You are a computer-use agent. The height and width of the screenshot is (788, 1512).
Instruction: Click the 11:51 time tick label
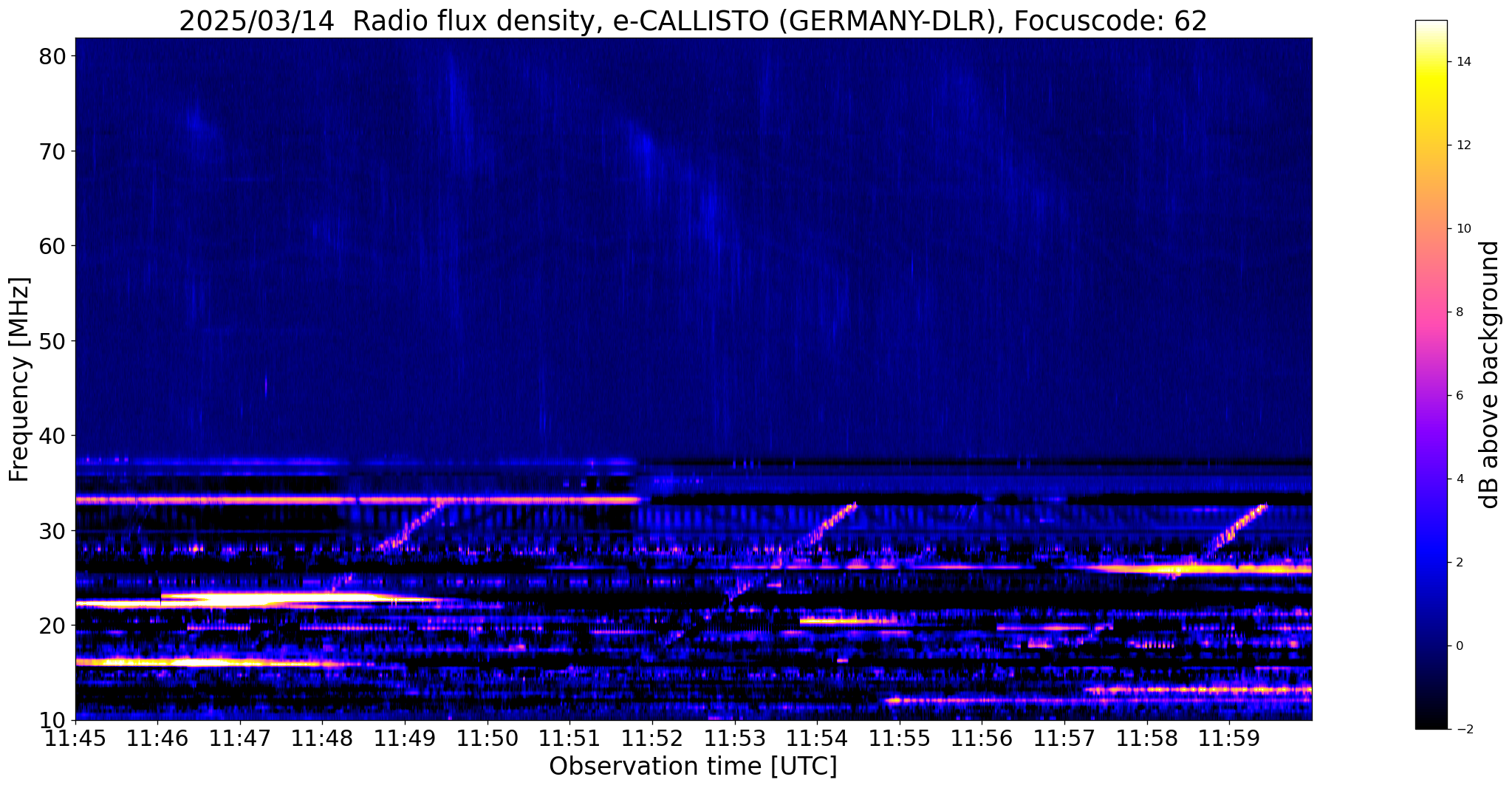pyautogui.click(x=569, y=739)
